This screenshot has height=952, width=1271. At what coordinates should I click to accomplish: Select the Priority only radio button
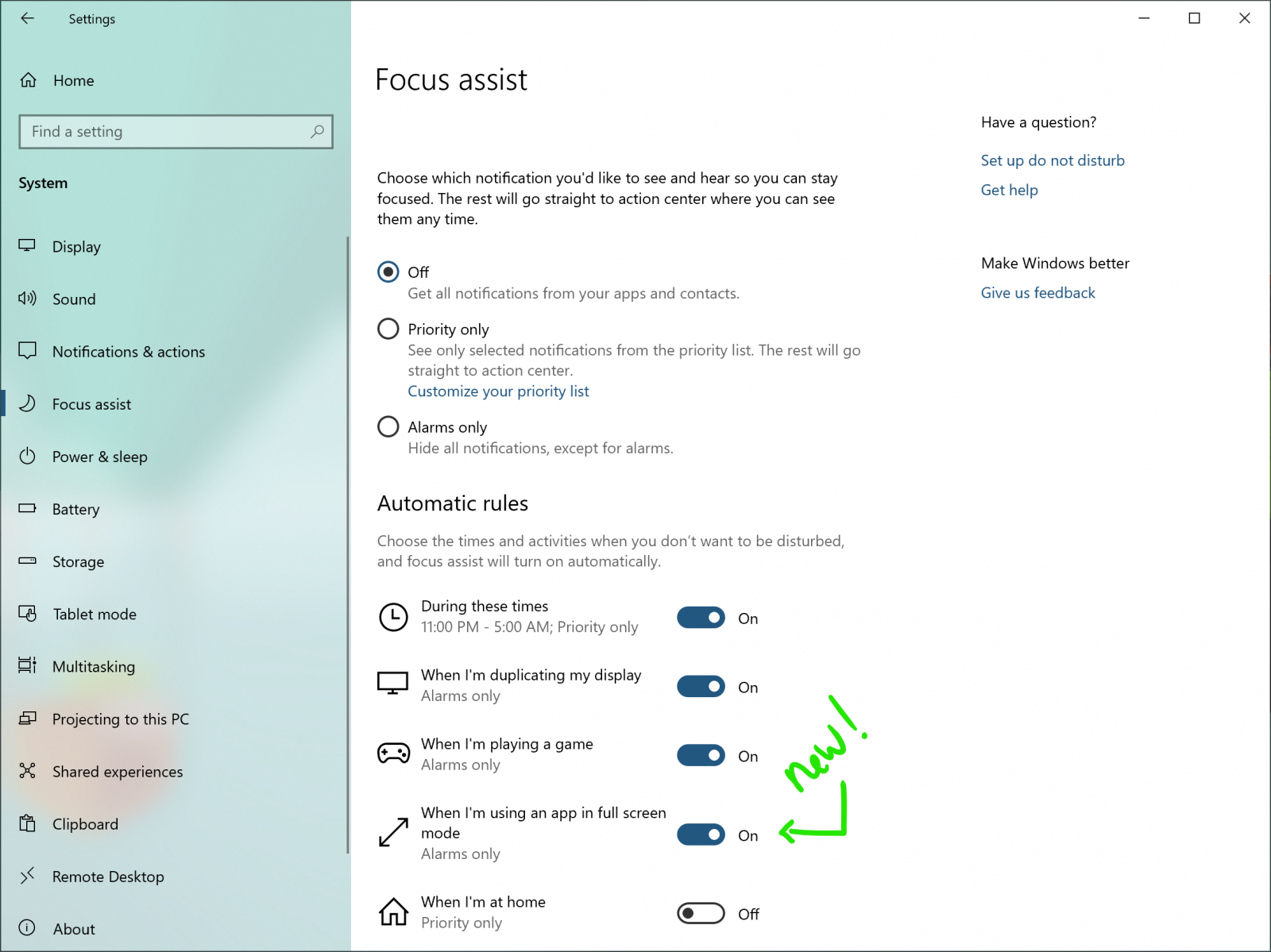tap(388, 329)
